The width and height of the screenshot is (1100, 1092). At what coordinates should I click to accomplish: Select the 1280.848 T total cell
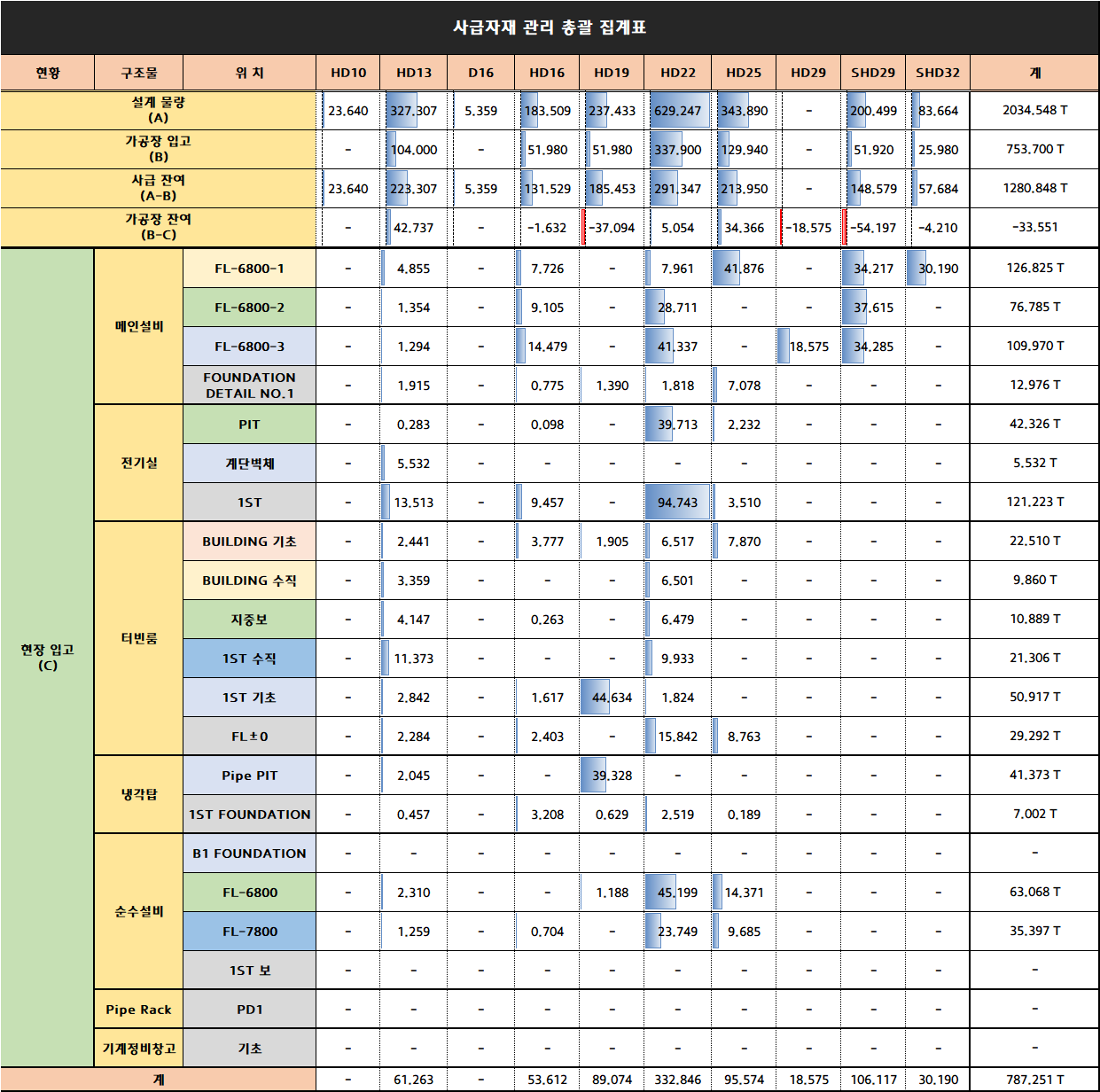pyautogui.click(x=1034, y=188)
